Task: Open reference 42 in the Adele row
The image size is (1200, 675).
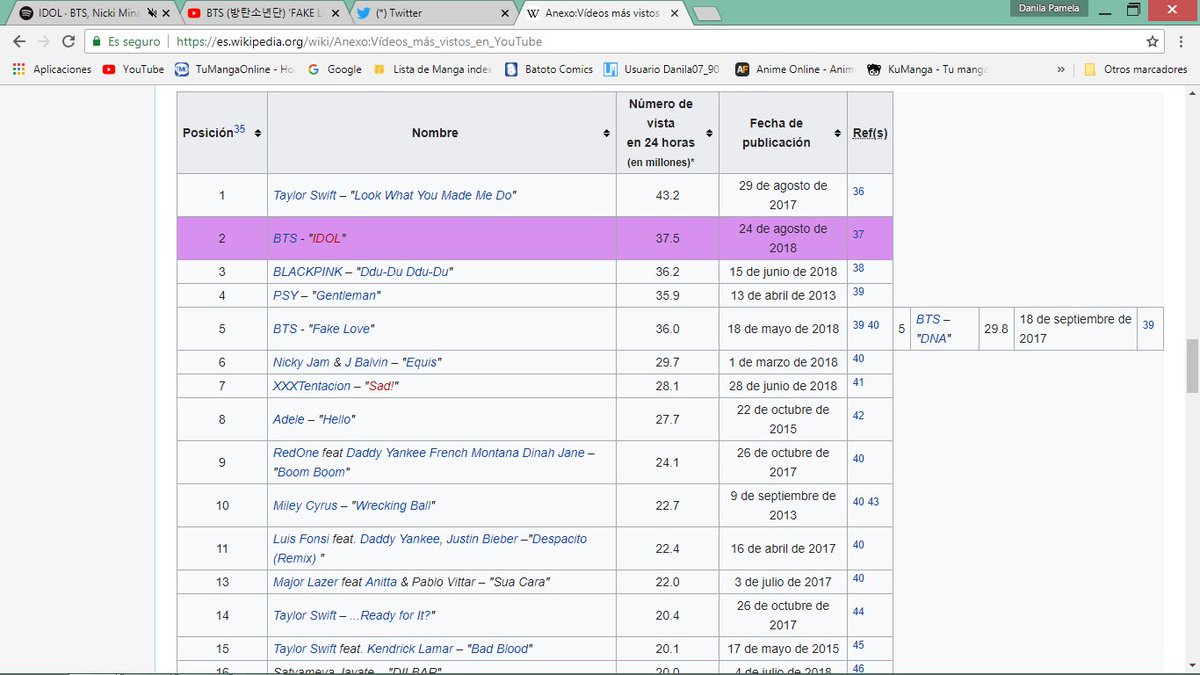Action: (859, 416)
